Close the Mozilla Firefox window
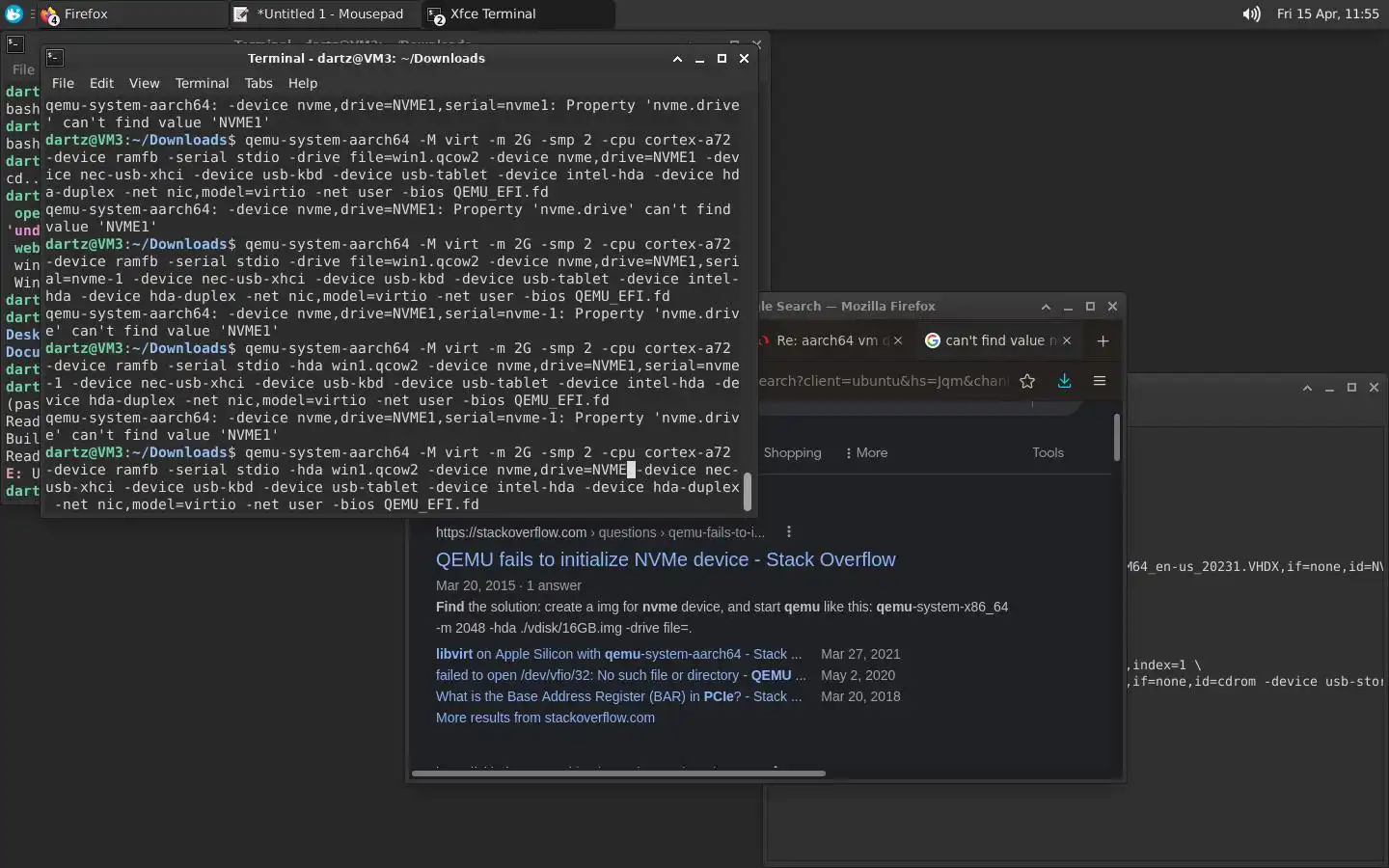Screen dimensions: 1389x868 click(1112, 307)
